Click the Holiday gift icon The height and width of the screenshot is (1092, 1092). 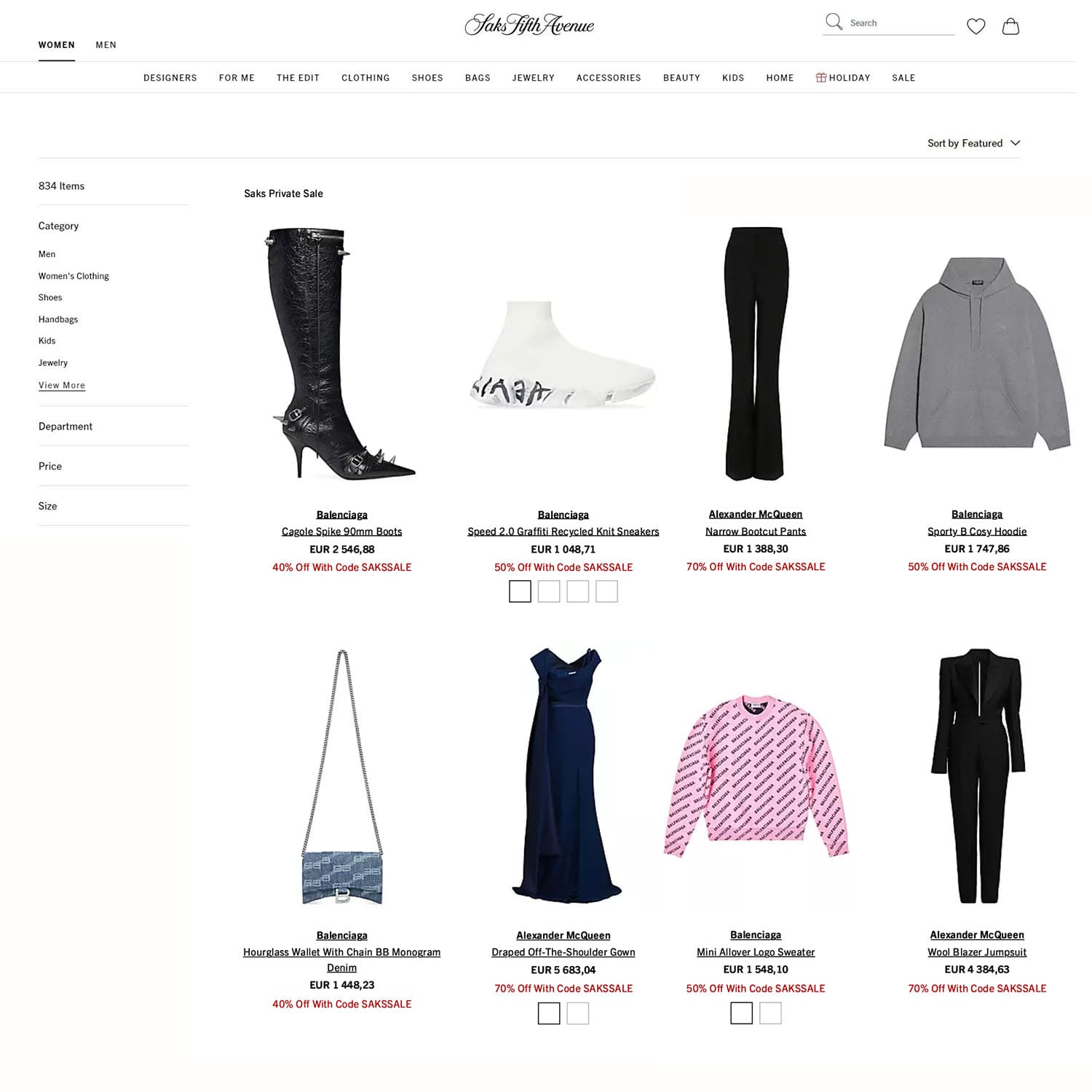(x=820, y=77)
